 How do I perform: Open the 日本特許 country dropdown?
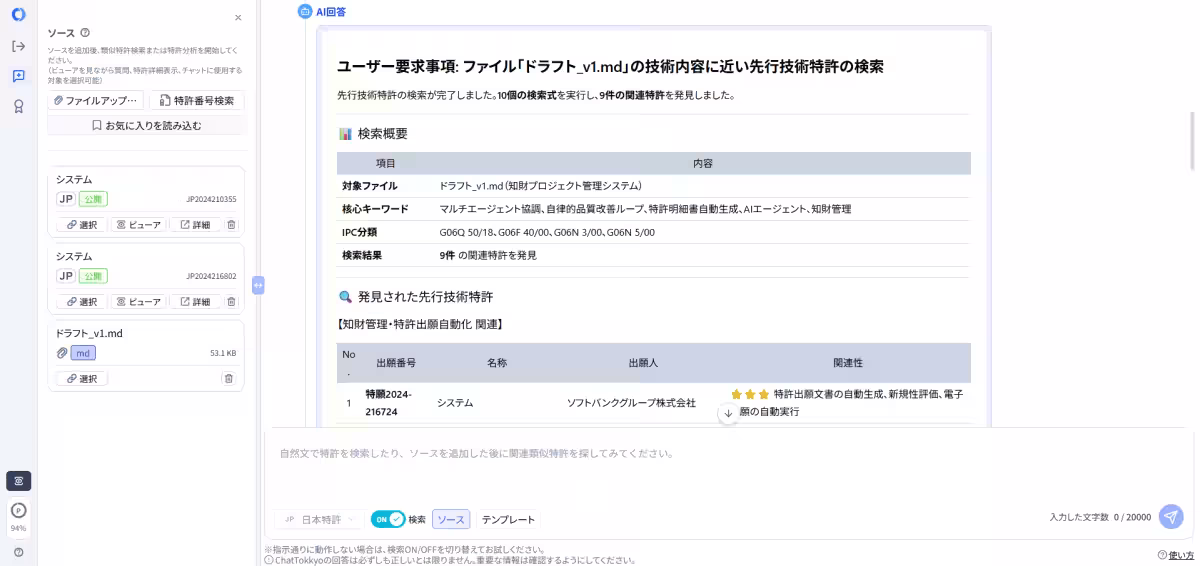(x=319, y=519)
